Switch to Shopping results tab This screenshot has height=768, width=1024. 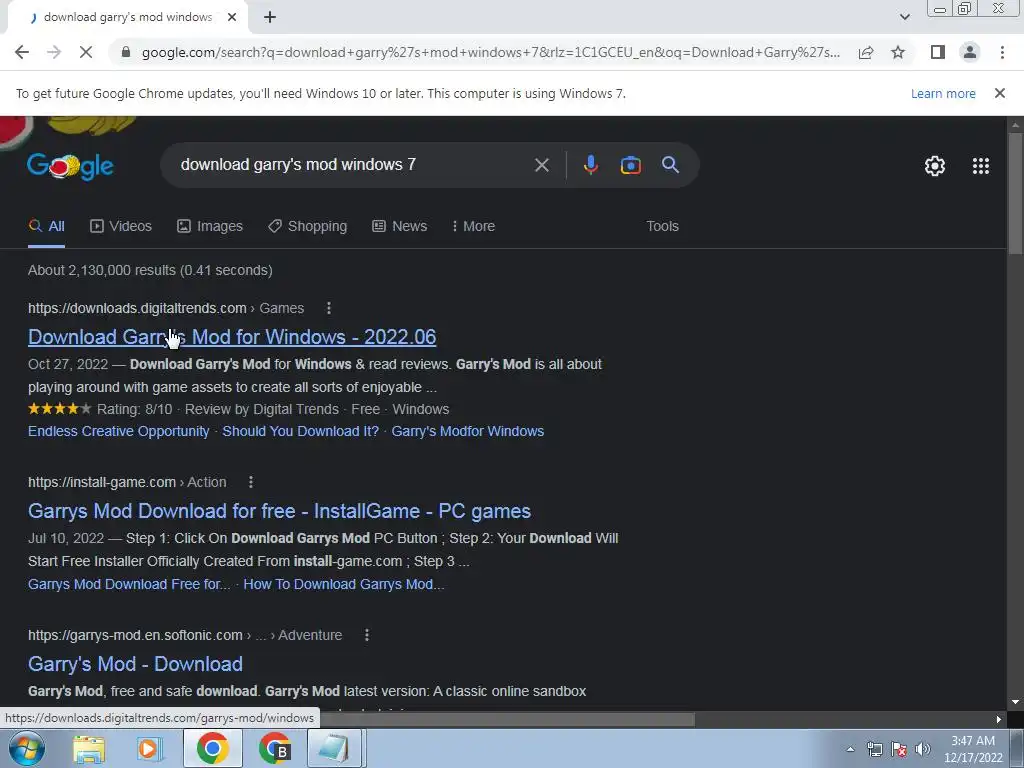click(x=308, y=227)
